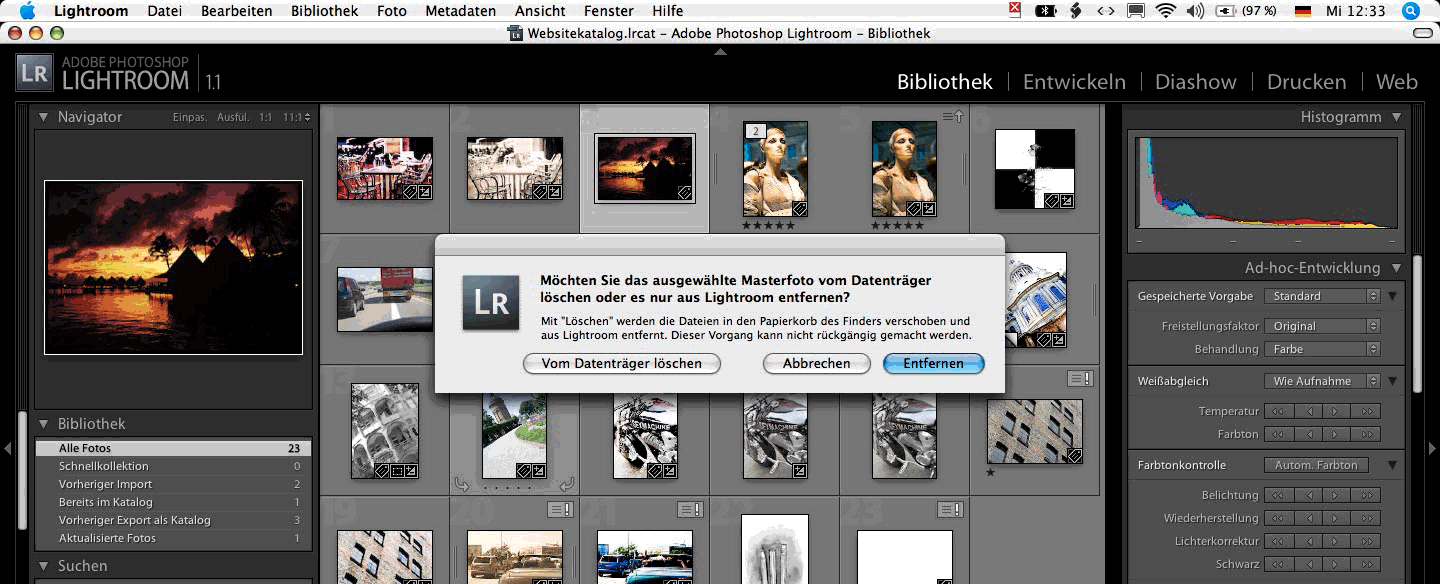The height and width of the screenshot is (584, 1440).
Task: Select the road and truck thumbnail
Action: tap(385, 298)
